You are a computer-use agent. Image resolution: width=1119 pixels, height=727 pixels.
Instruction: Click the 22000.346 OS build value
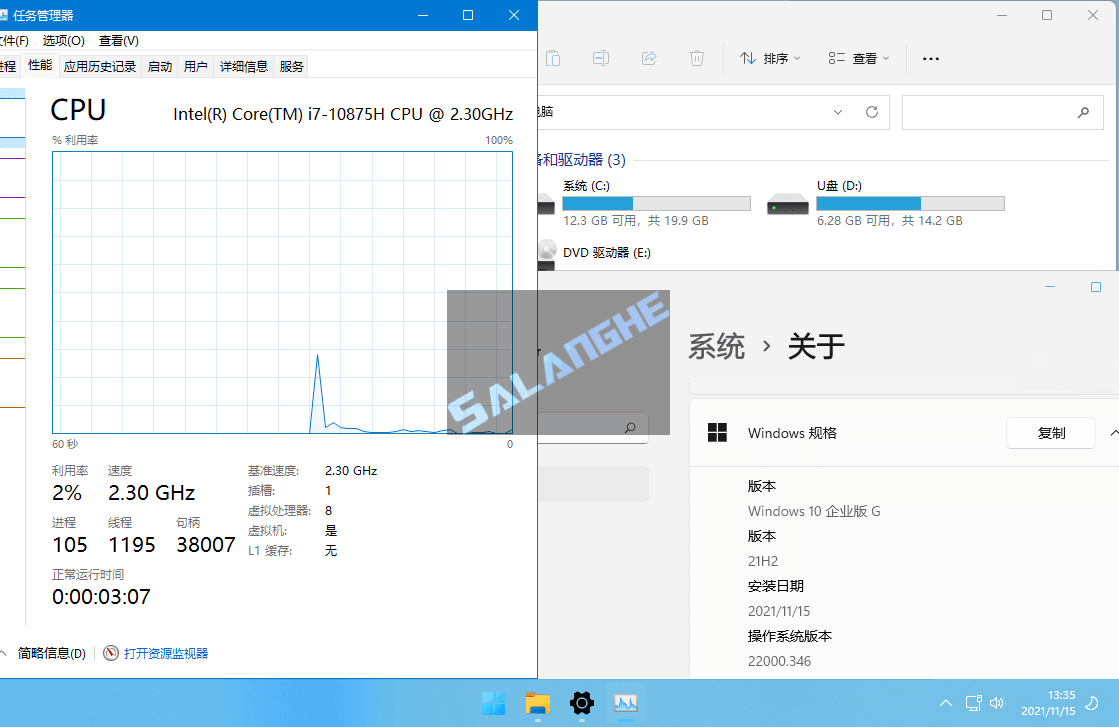click(779, 661)
